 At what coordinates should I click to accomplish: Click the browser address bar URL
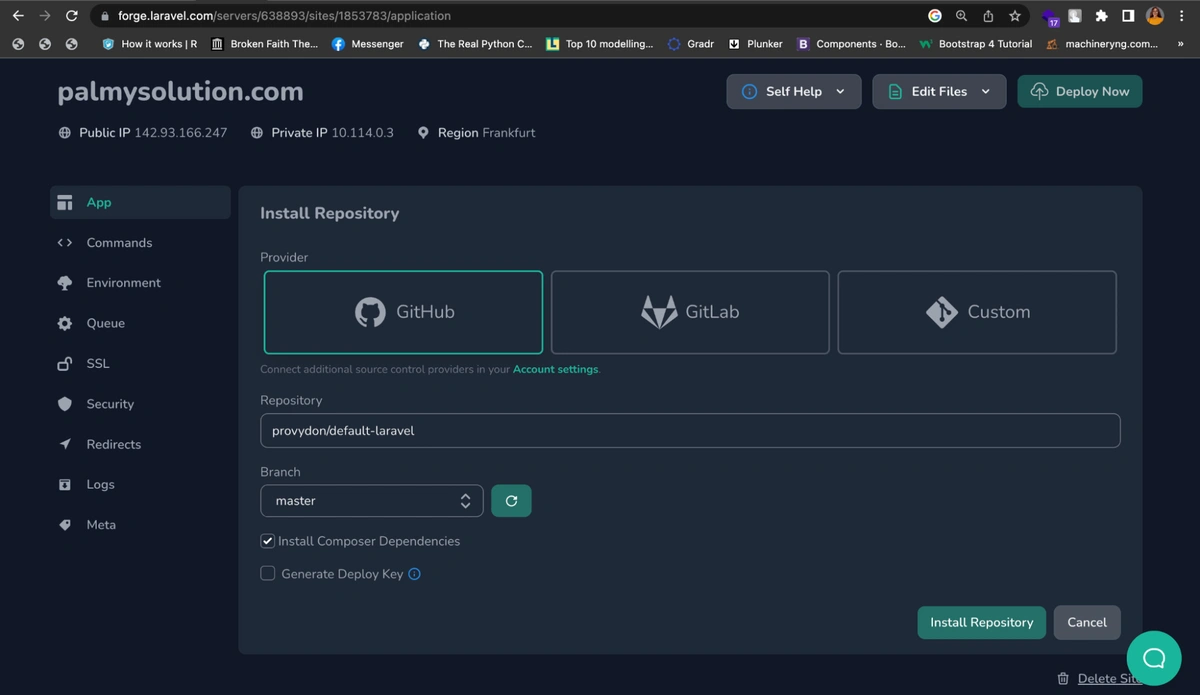click(284, 16)
